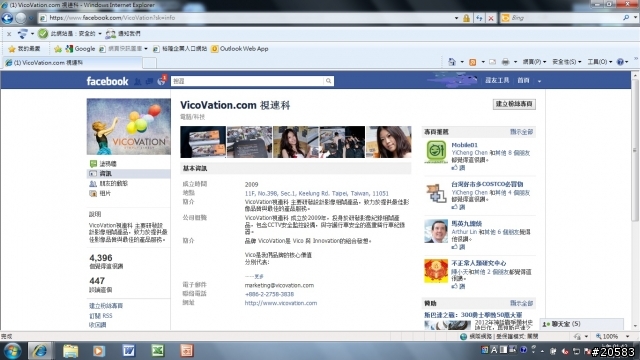This screenshot has height=360, width=640.
Task: Open the http://www.vicovation.com website link
Action: [x=281, y=303]
